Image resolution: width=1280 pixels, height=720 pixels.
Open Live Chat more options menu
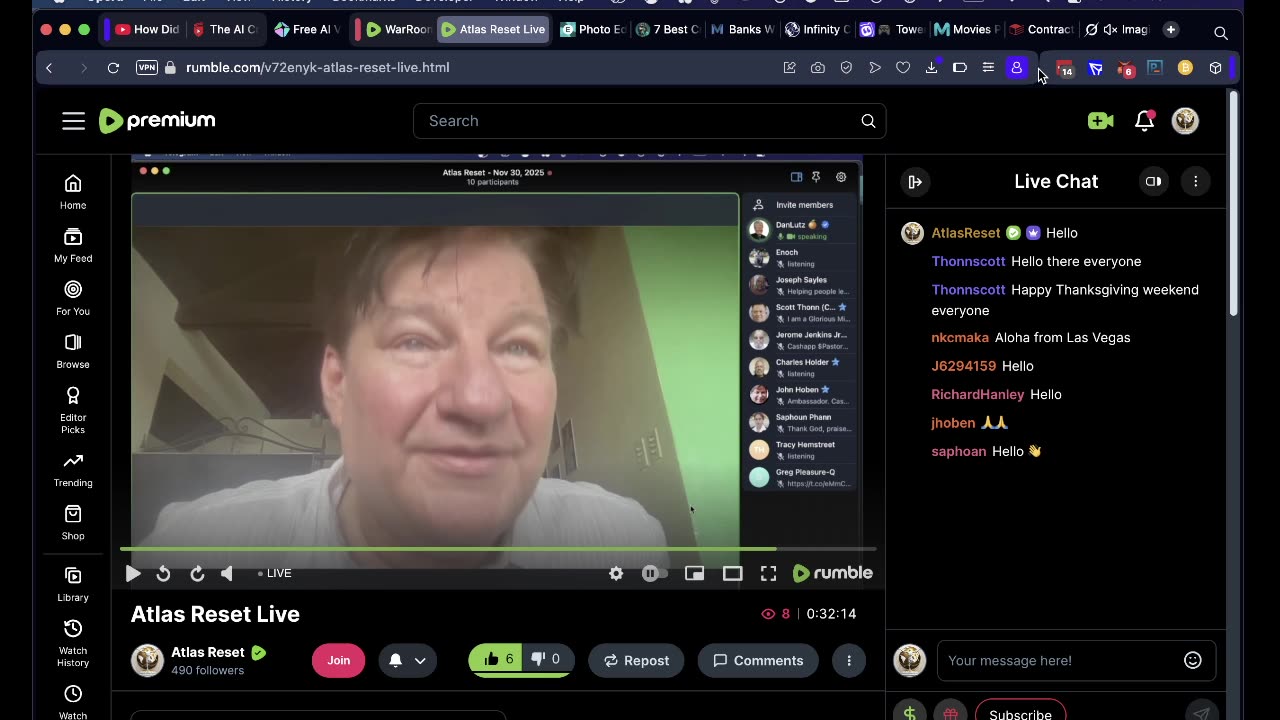1195,181
